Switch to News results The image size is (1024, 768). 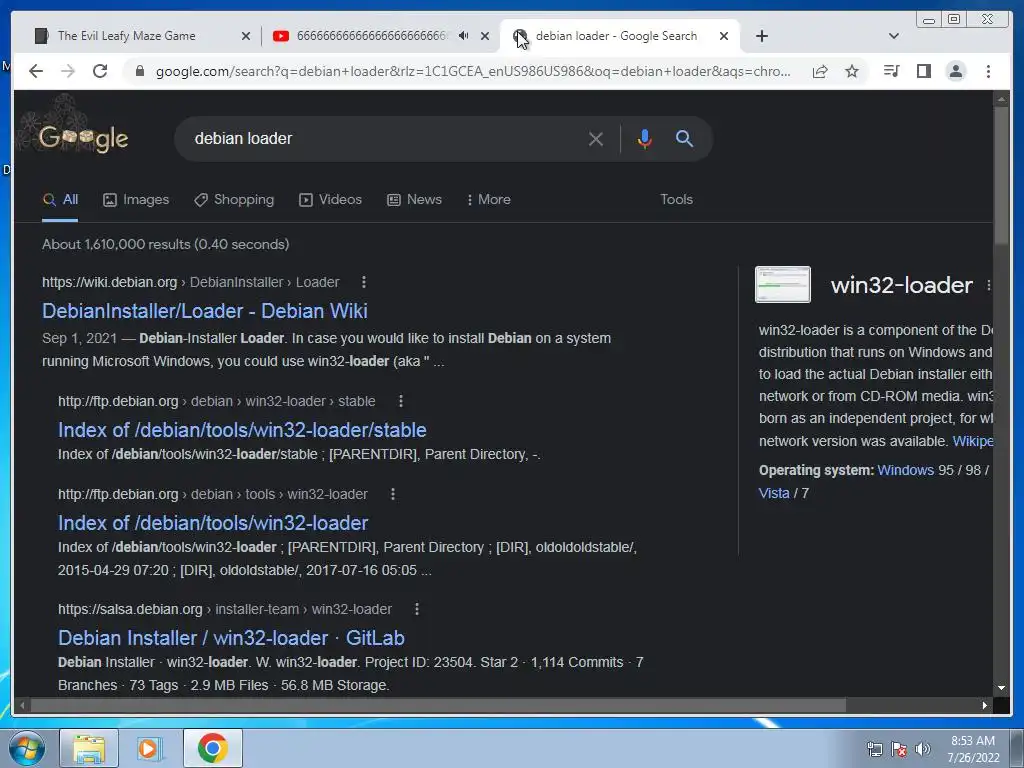click(x=414, y=200)
